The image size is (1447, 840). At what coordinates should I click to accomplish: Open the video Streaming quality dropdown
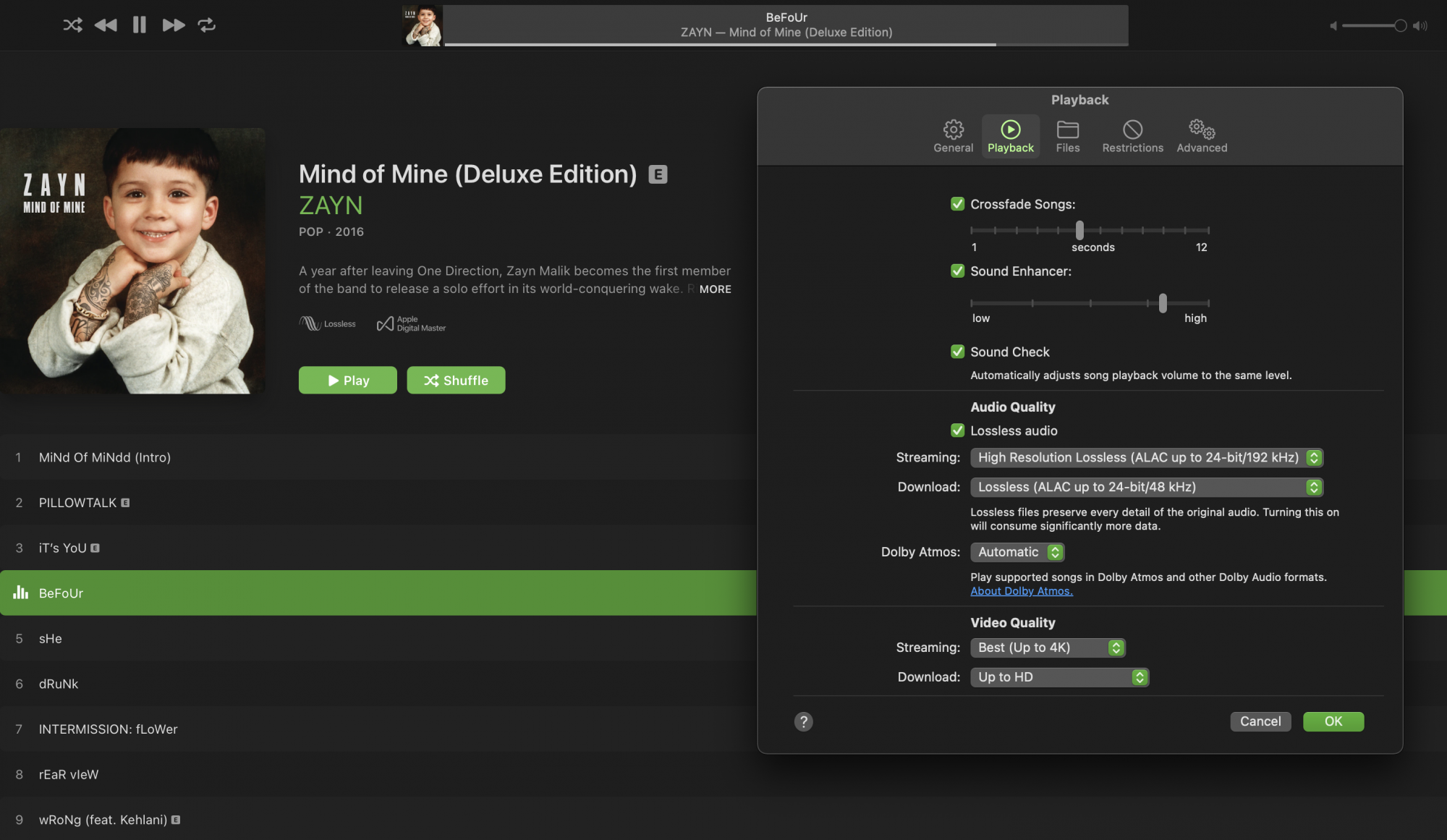click(1048, 648)
